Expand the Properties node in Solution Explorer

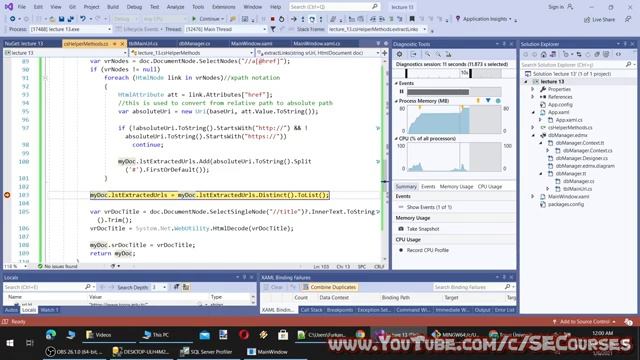pyautogui.click(x=533, y=89)
